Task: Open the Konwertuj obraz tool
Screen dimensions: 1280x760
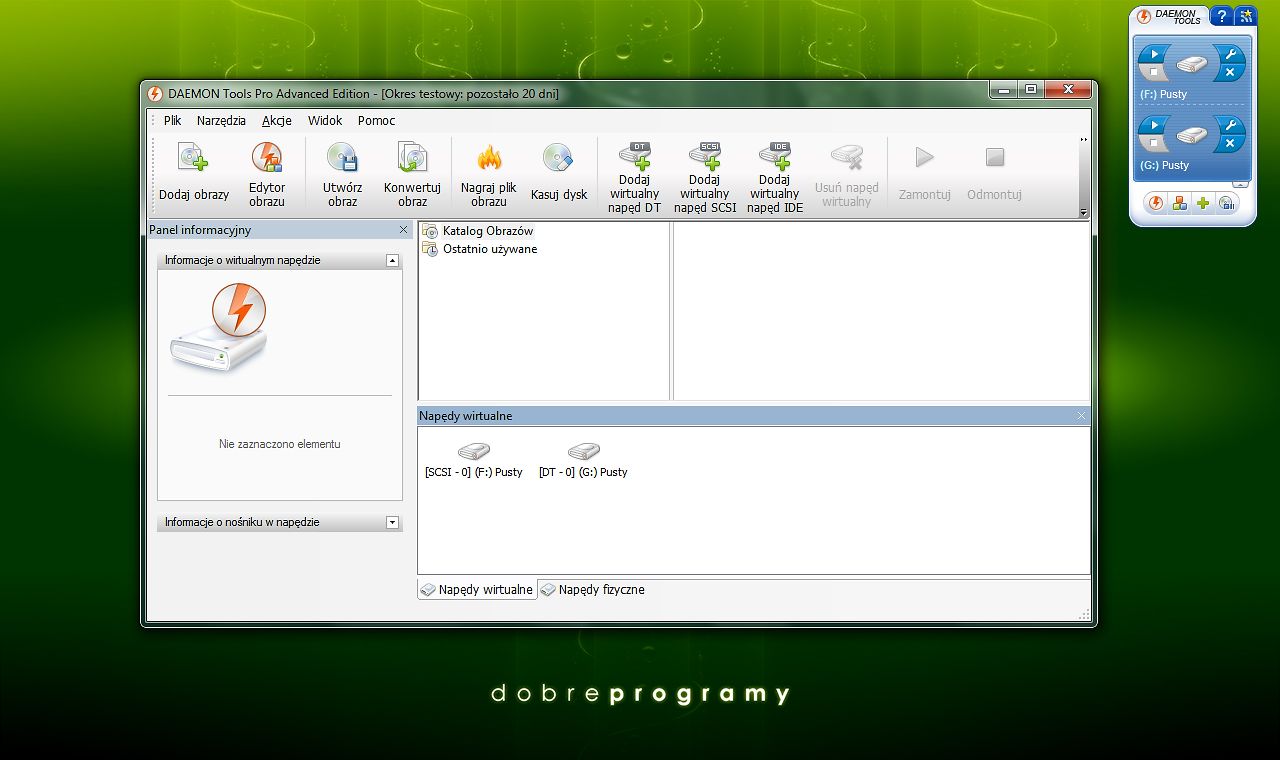Action: pos(412,174)
